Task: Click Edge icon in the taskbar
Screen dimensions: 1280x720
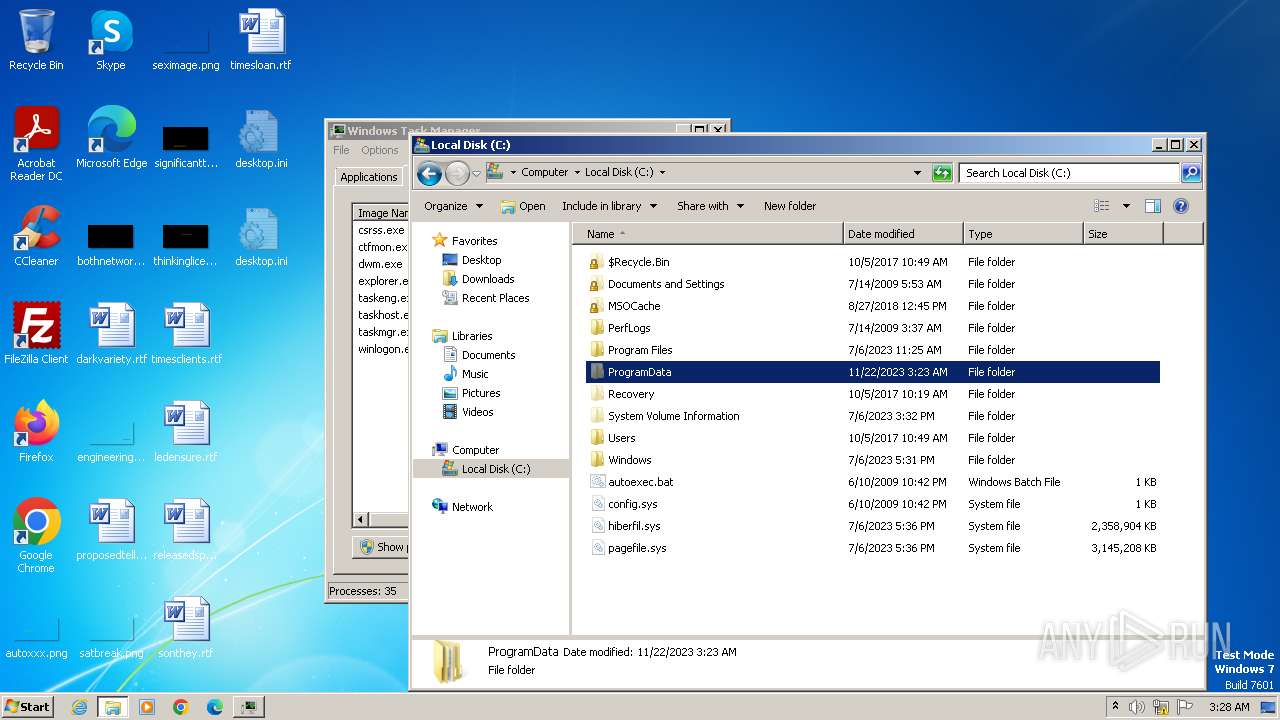Action: 215,707
